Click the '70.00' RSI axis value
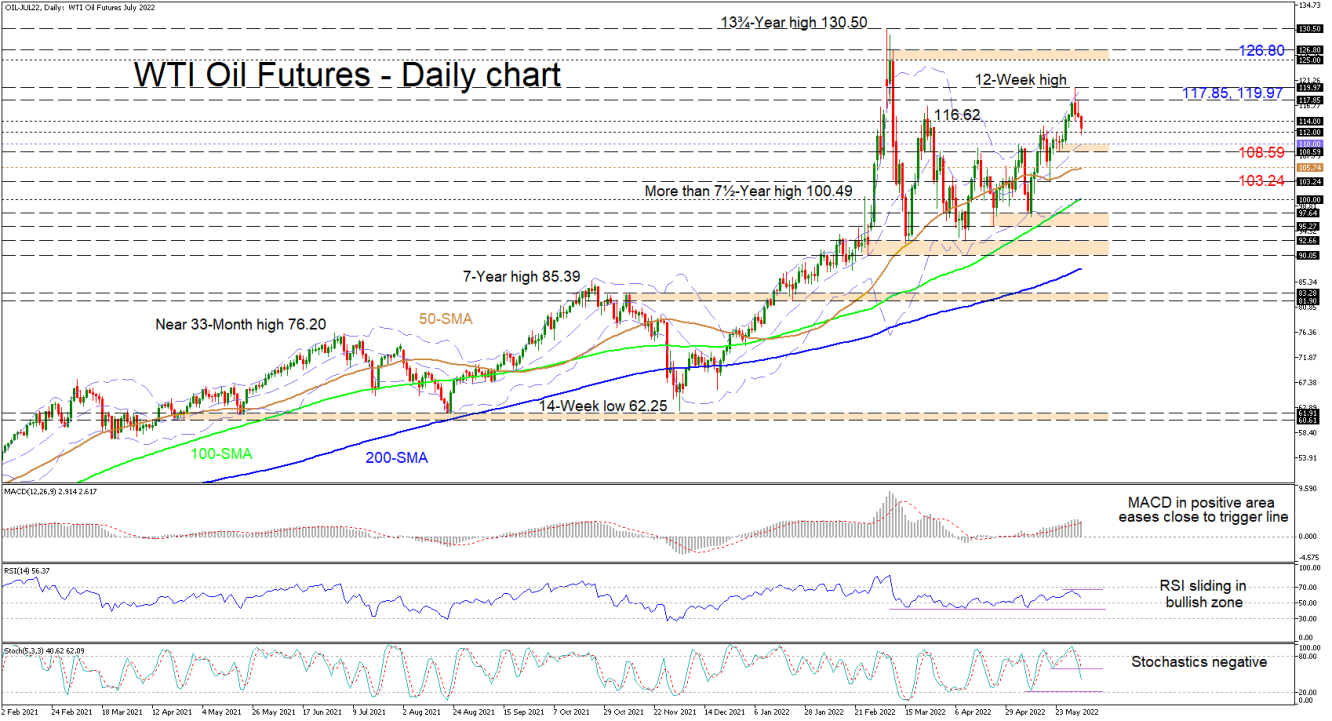 [1309, 588]
